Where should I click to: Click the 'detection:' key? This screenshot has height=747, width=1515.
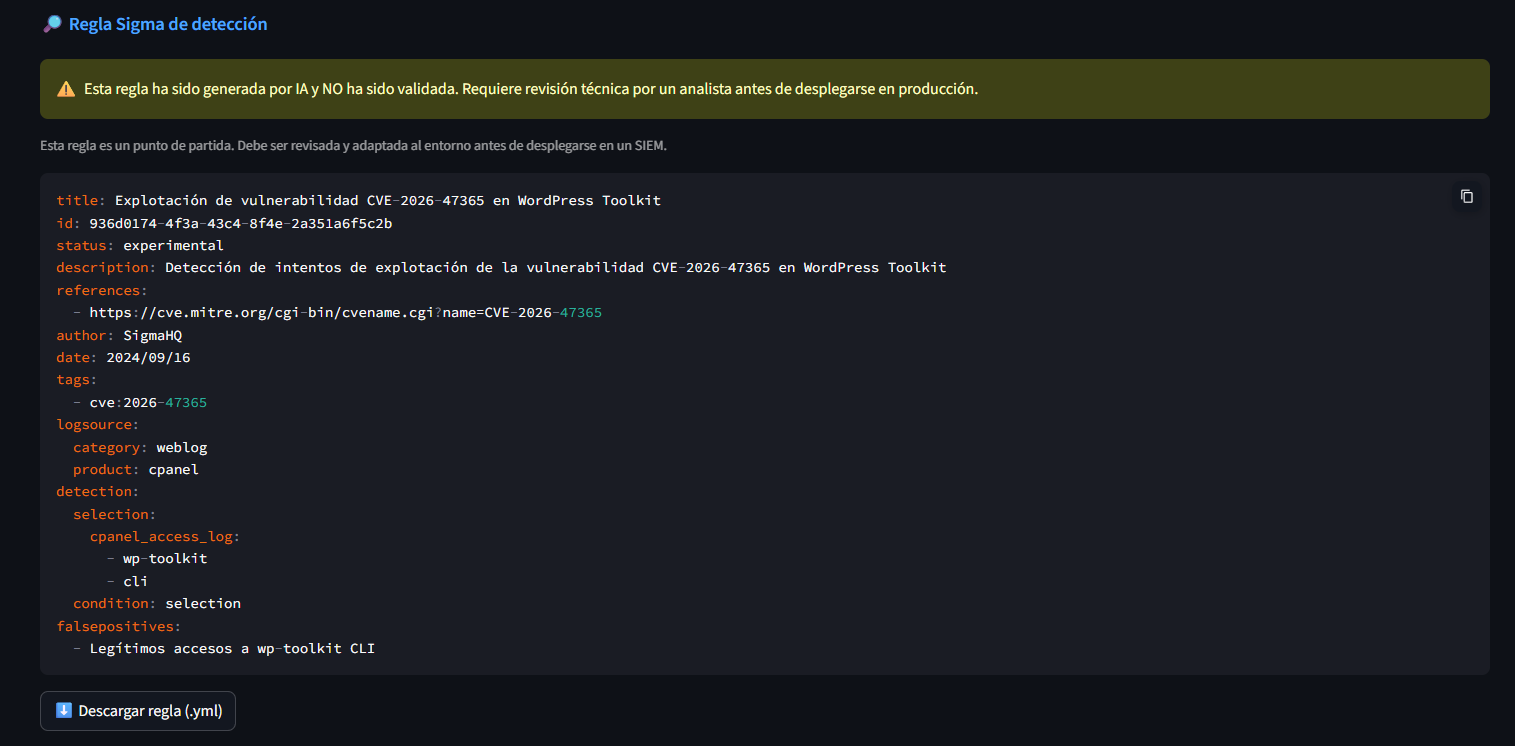[x=98, y=491]
